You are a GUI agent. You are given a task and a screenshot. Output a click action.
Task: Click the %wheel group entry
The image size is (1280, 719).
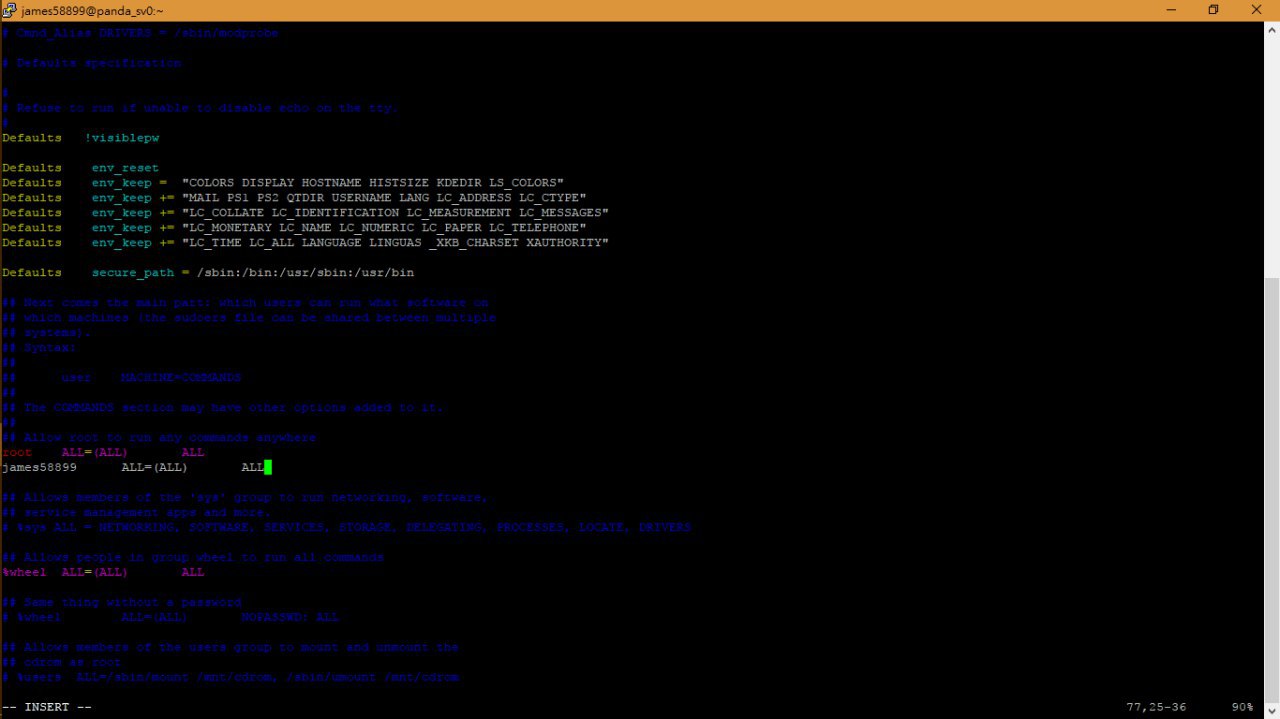click(x=24, y=572)
